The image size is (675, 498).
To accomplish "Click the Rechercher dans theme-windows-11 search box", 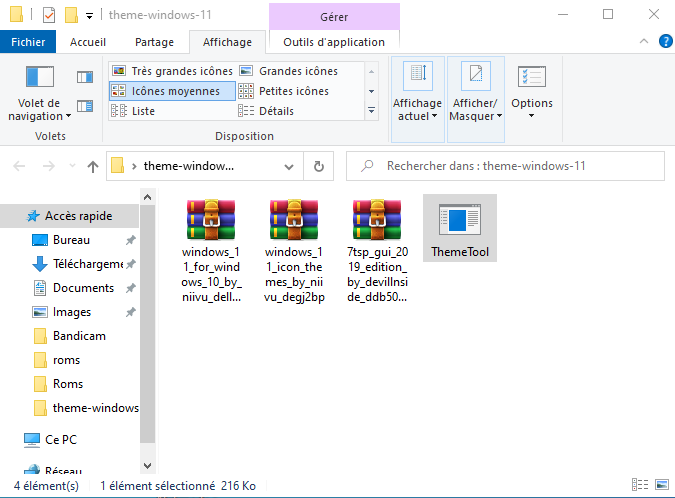I will tap(505, 166).
